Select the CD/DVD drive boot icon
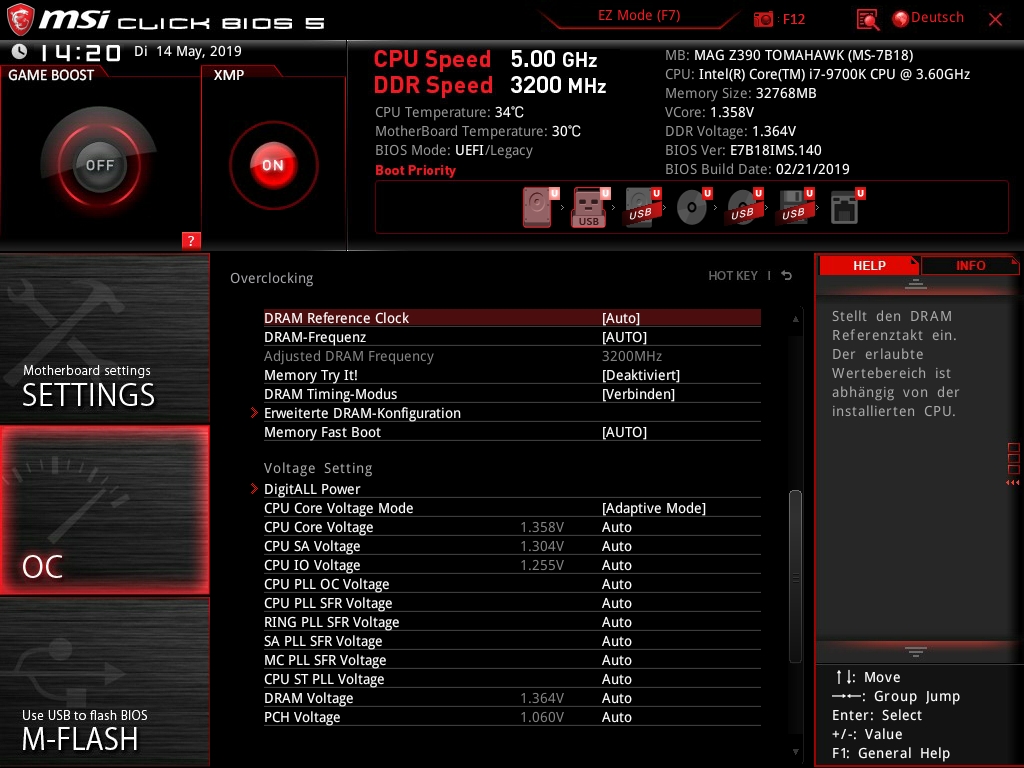This screenshot has height=768, width=1024. point(691,207)
